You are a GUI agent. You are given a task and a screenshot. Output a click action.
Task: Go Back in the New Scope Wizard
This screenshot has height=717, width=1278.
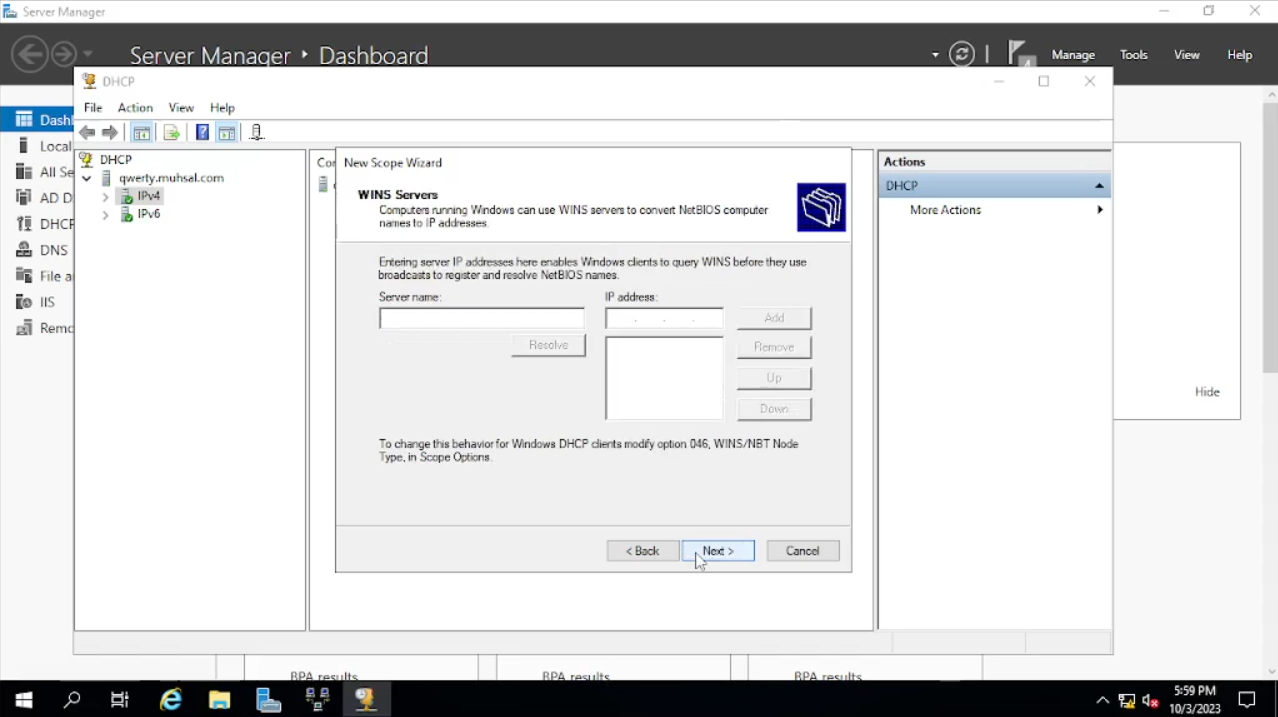click(642, 551)
